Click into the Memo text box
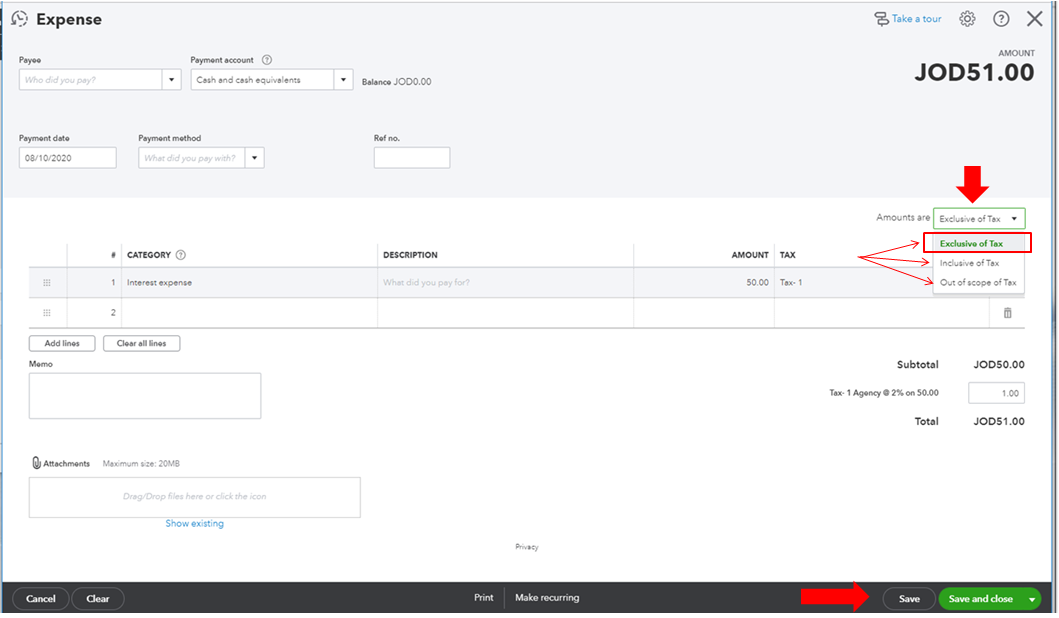 pos(145,395)
